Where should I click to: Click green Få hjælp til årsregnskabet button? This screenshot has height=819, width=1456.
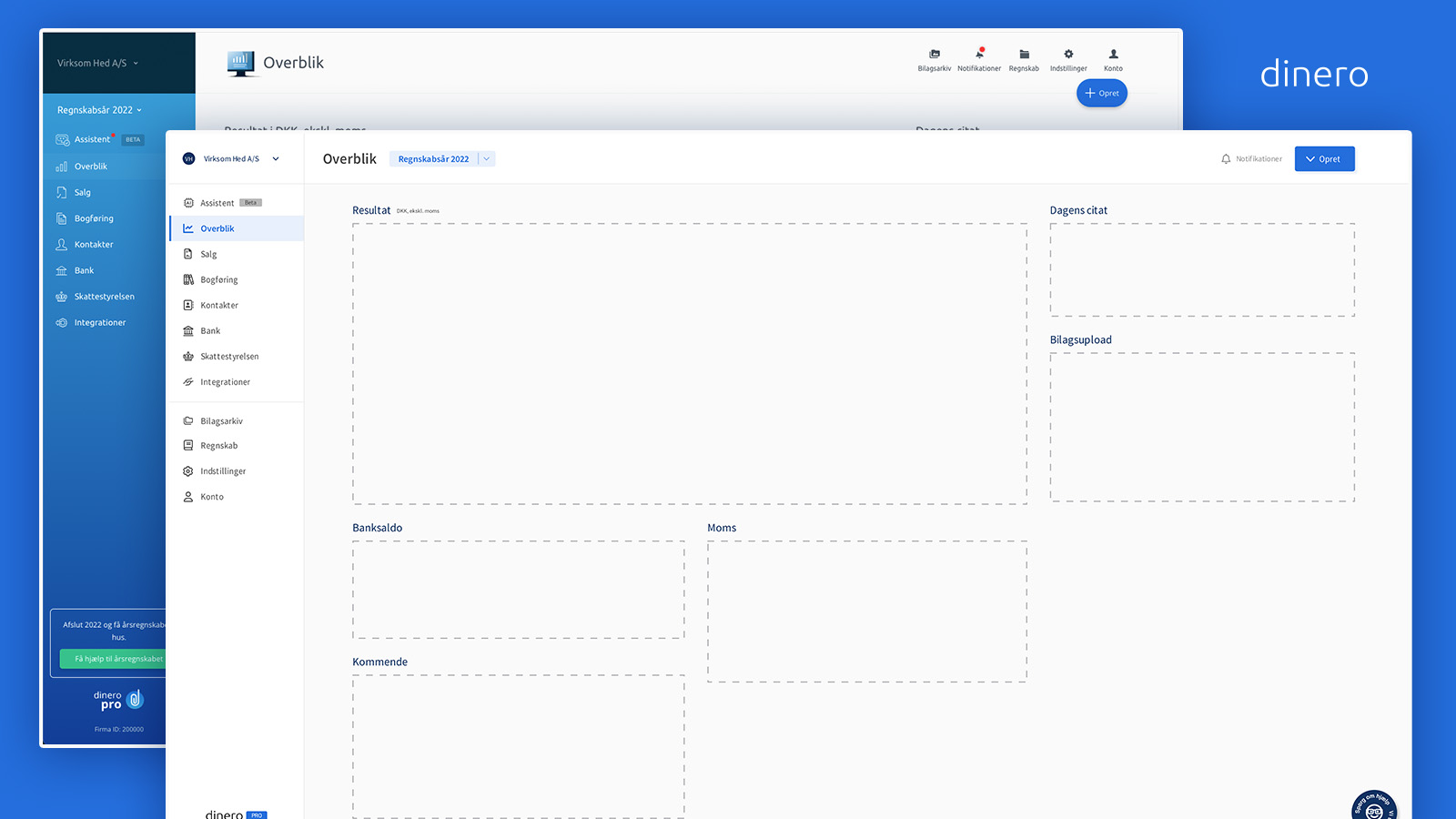coord(113,659)
